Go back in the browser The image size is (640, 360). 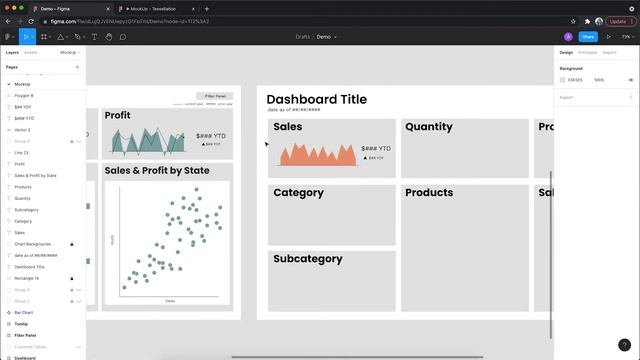click(8, 21)
